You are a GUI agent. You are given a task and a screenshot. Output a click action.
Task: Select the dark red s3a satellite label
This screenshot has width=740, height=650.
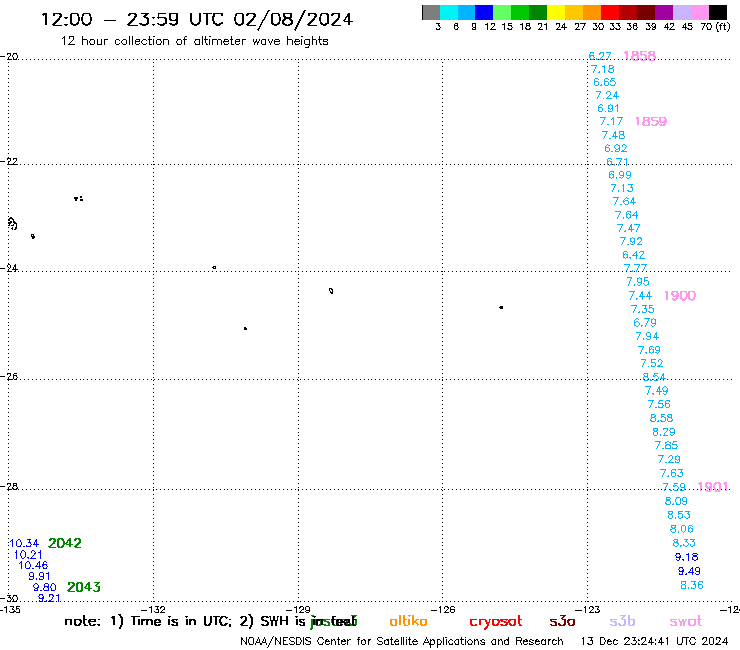coord(562,622)
